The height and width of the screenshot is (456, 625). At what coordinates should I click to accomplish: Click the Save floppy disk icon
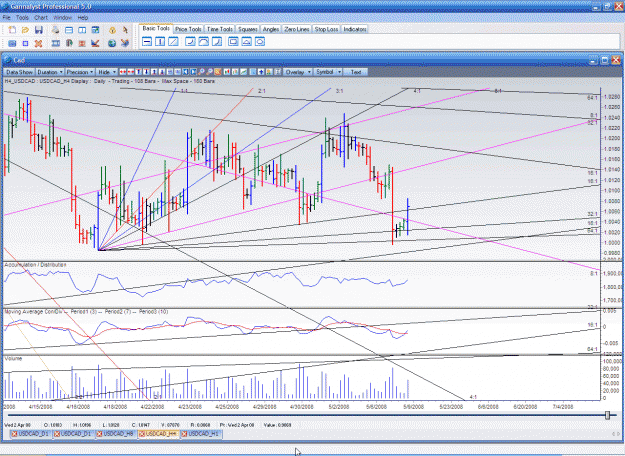pos(39,30)
